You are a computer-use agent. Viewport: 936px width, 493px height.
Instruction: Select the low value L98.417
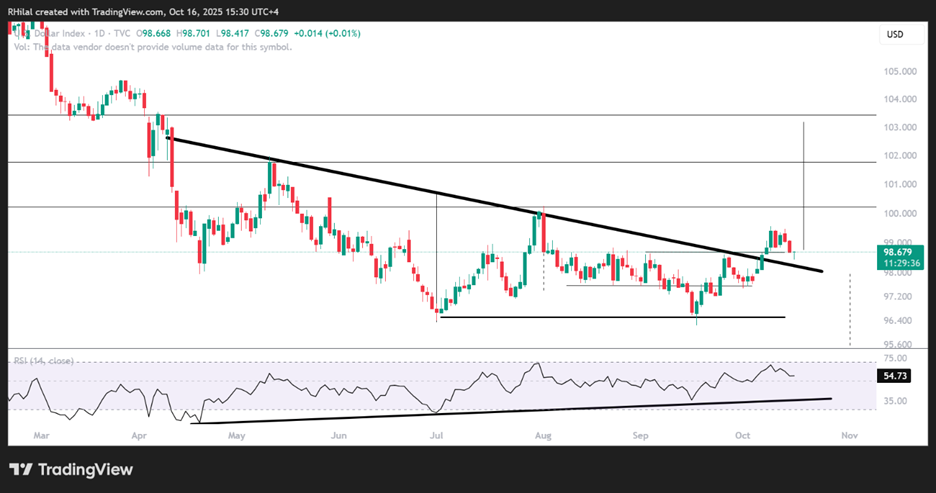click(x=233, y=34)
